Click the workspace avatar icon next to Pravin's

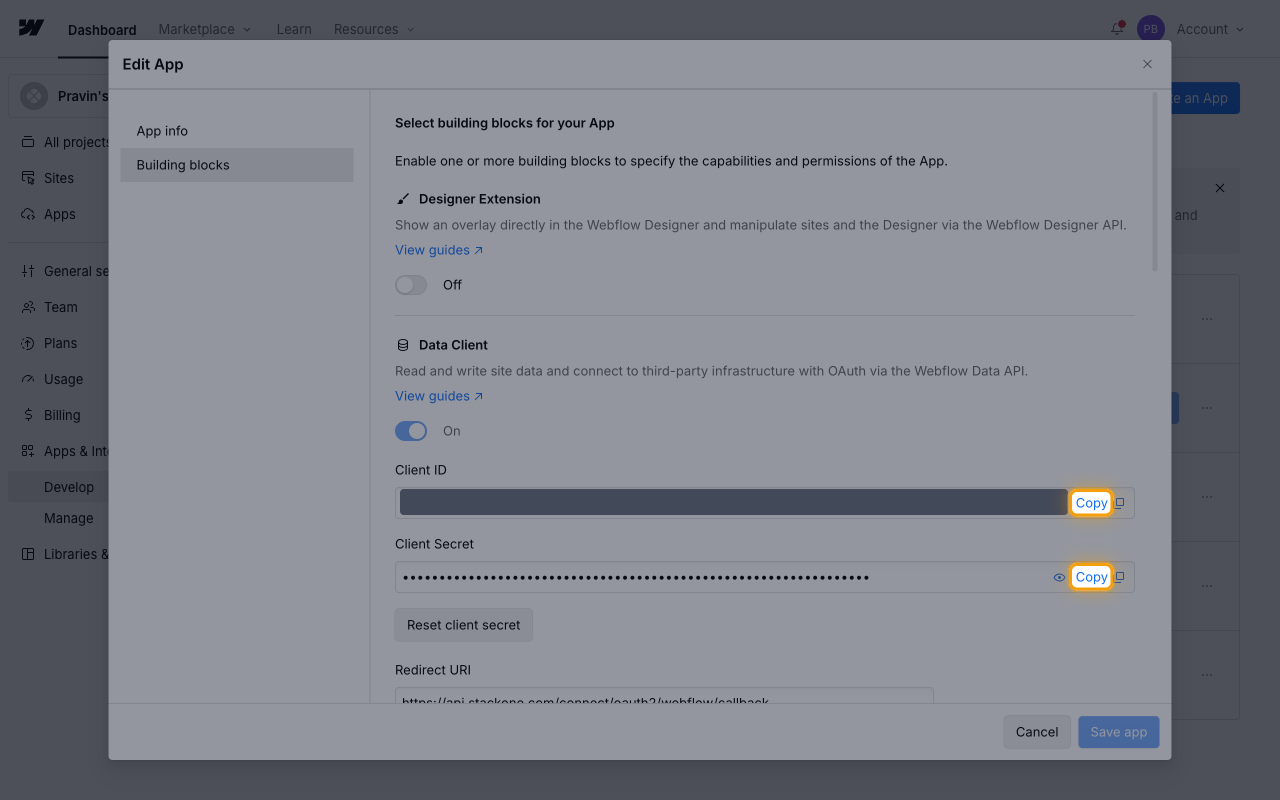point(34,96)
